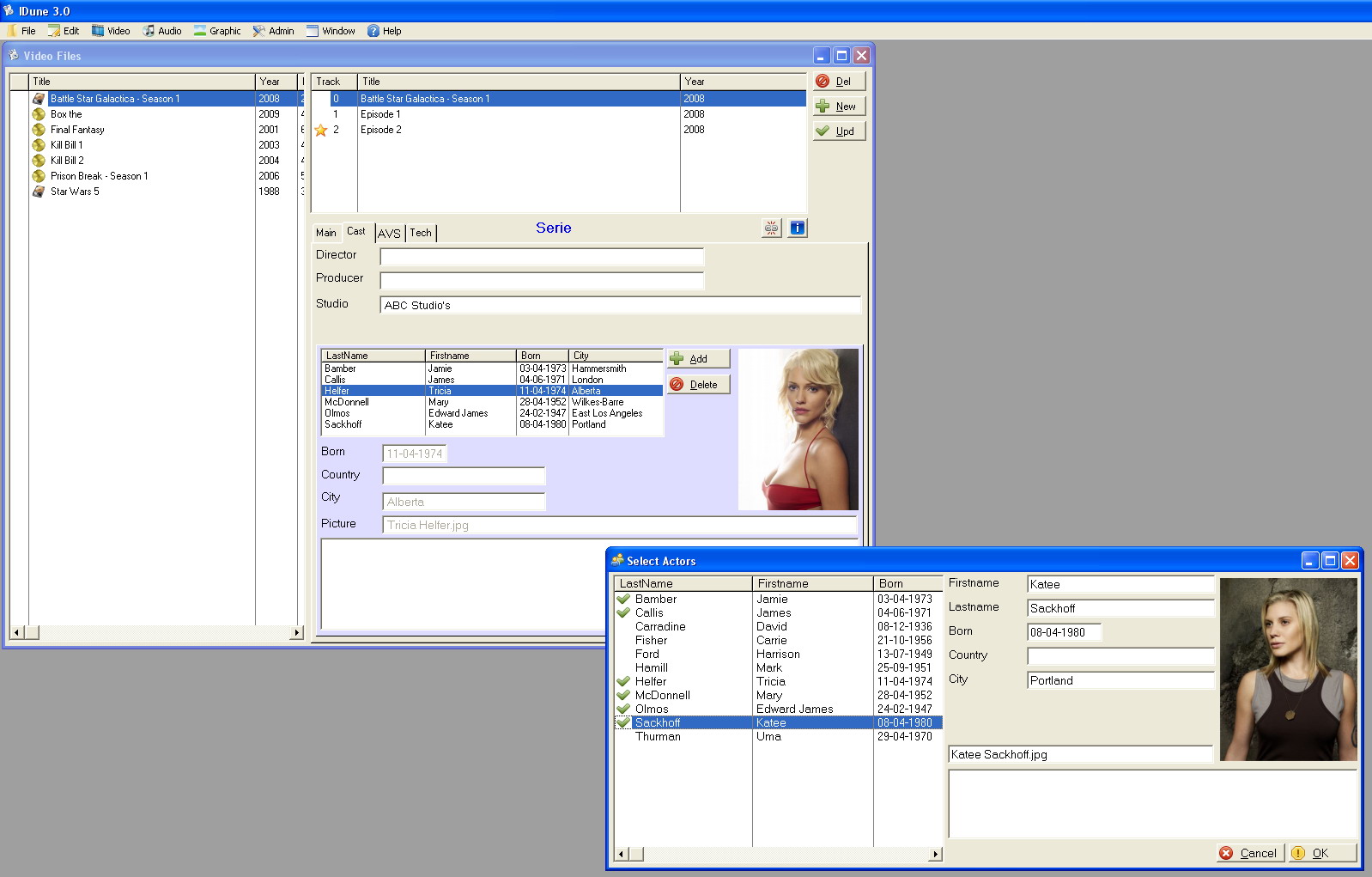Select Bamber row in the cast list
This screenshot has width=1372, height=877.
click(492, 368)
